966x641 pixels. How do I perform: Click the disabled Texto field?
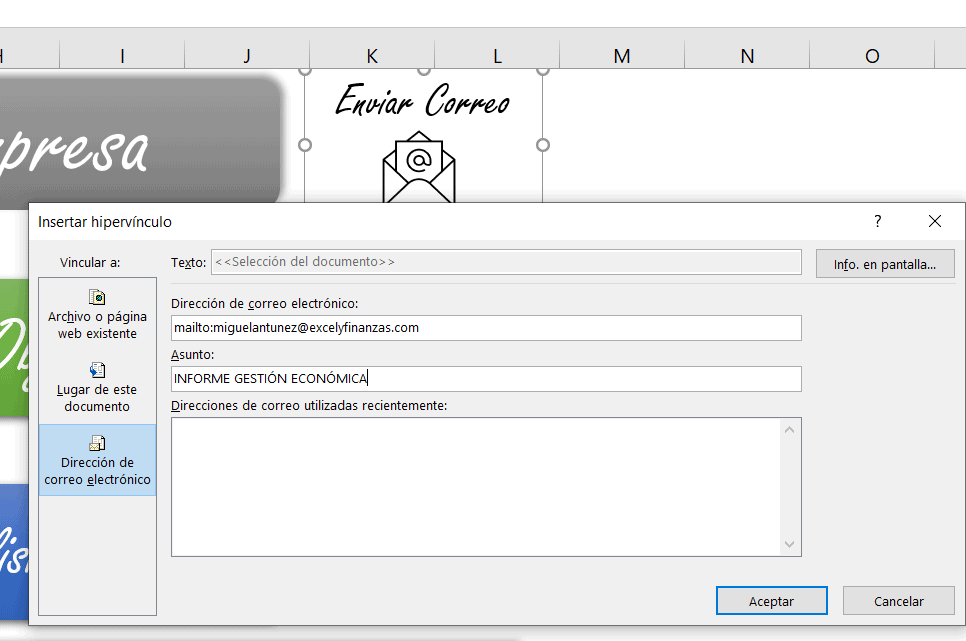pos(506,262)
